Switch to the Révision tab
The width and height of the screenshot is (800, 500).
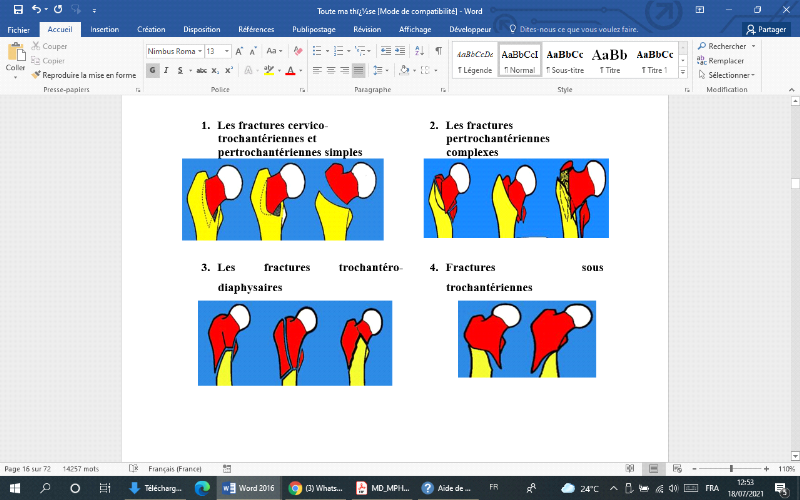(x=367, y=30)
